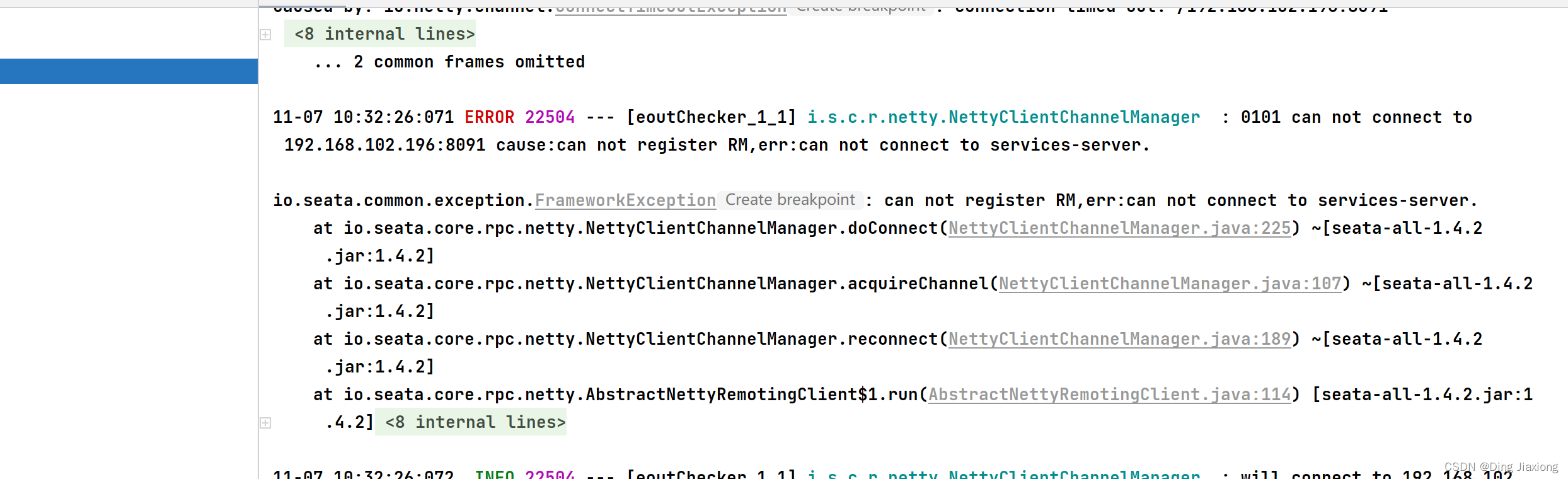
Task: Expand the upper '<8 internal lines>' fold icon
Action: [x=265, y=35]
